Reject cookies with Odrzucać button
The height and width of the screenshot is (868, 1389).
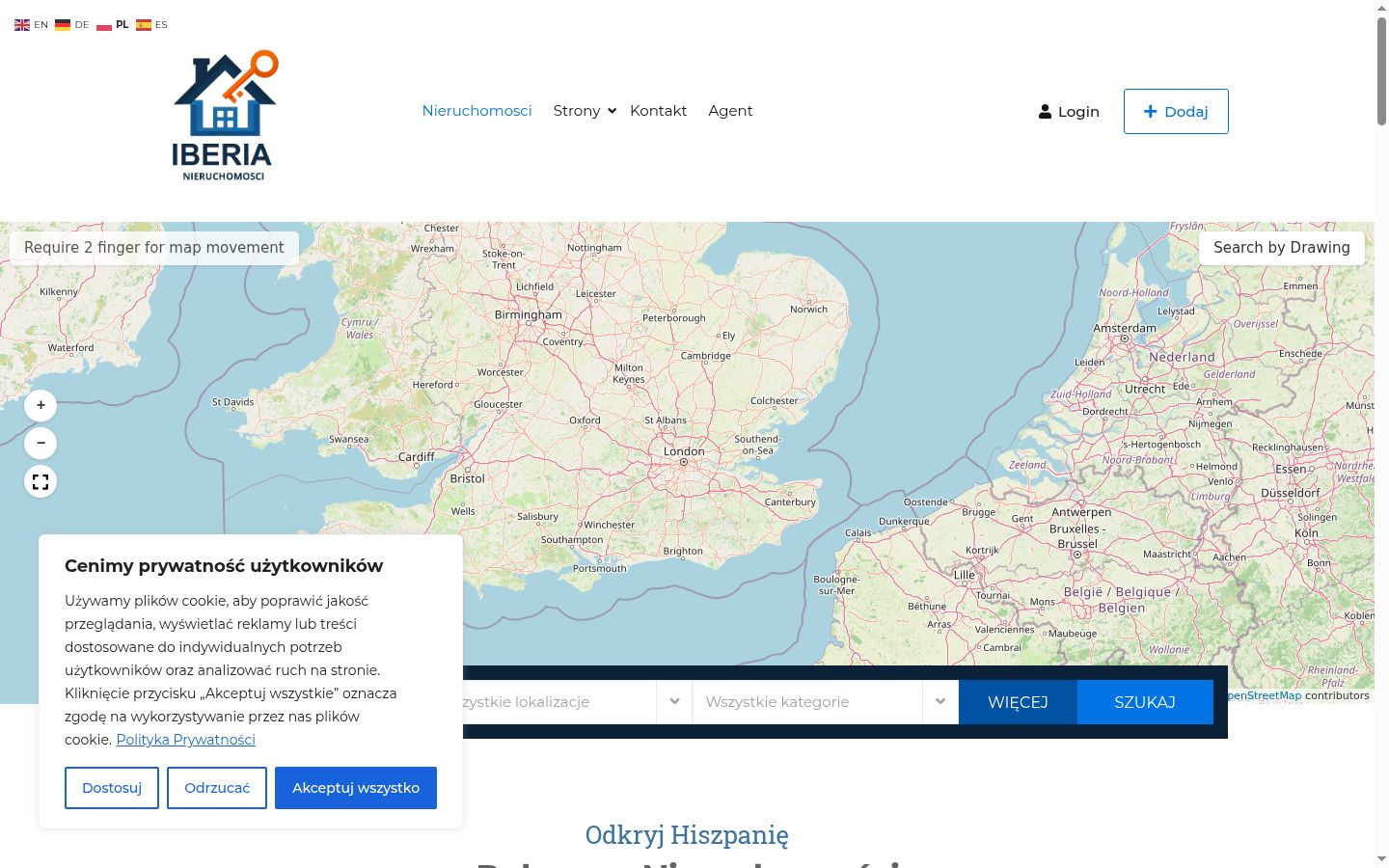(x=217, y=788)
